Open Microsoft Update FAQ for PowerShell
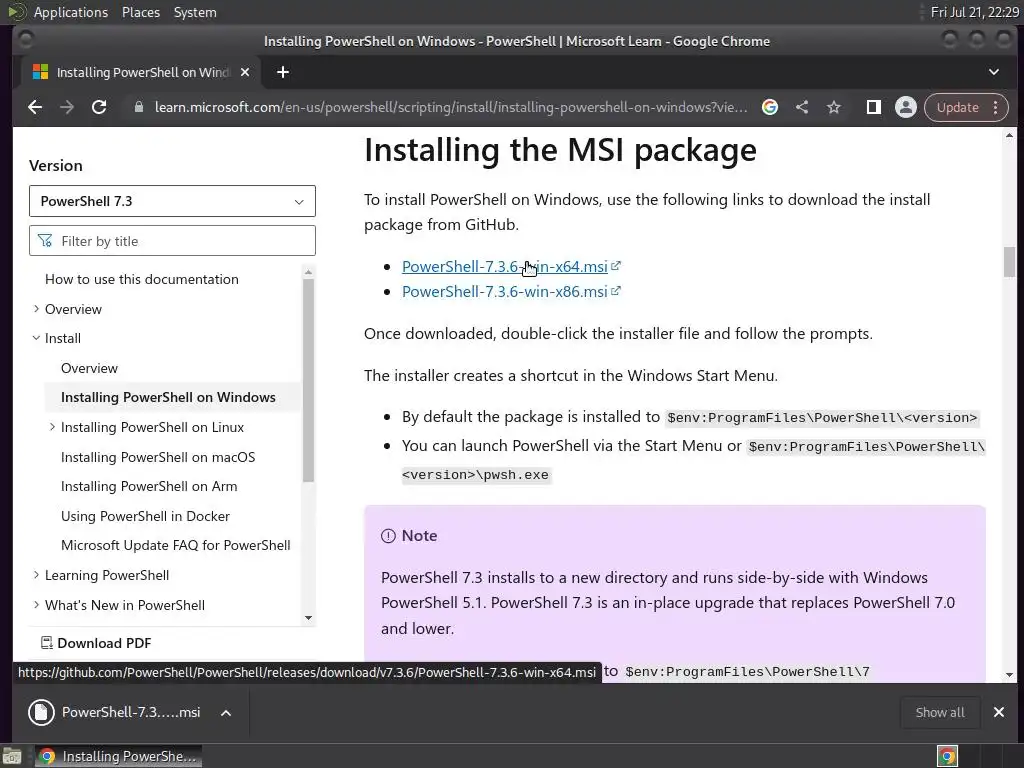The image size is (1024, 768). tap(176, 545)
